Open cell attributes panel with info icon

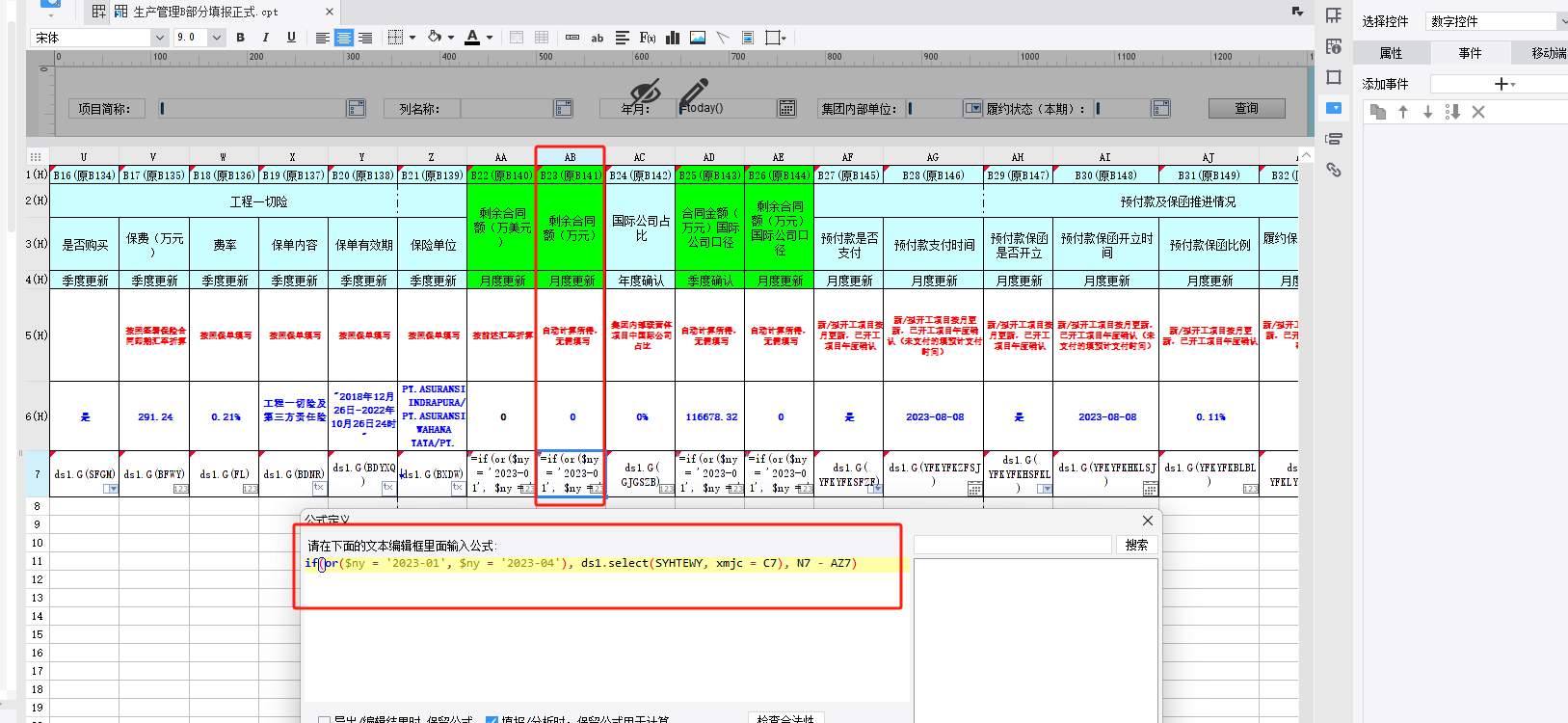click(1334, 46)
